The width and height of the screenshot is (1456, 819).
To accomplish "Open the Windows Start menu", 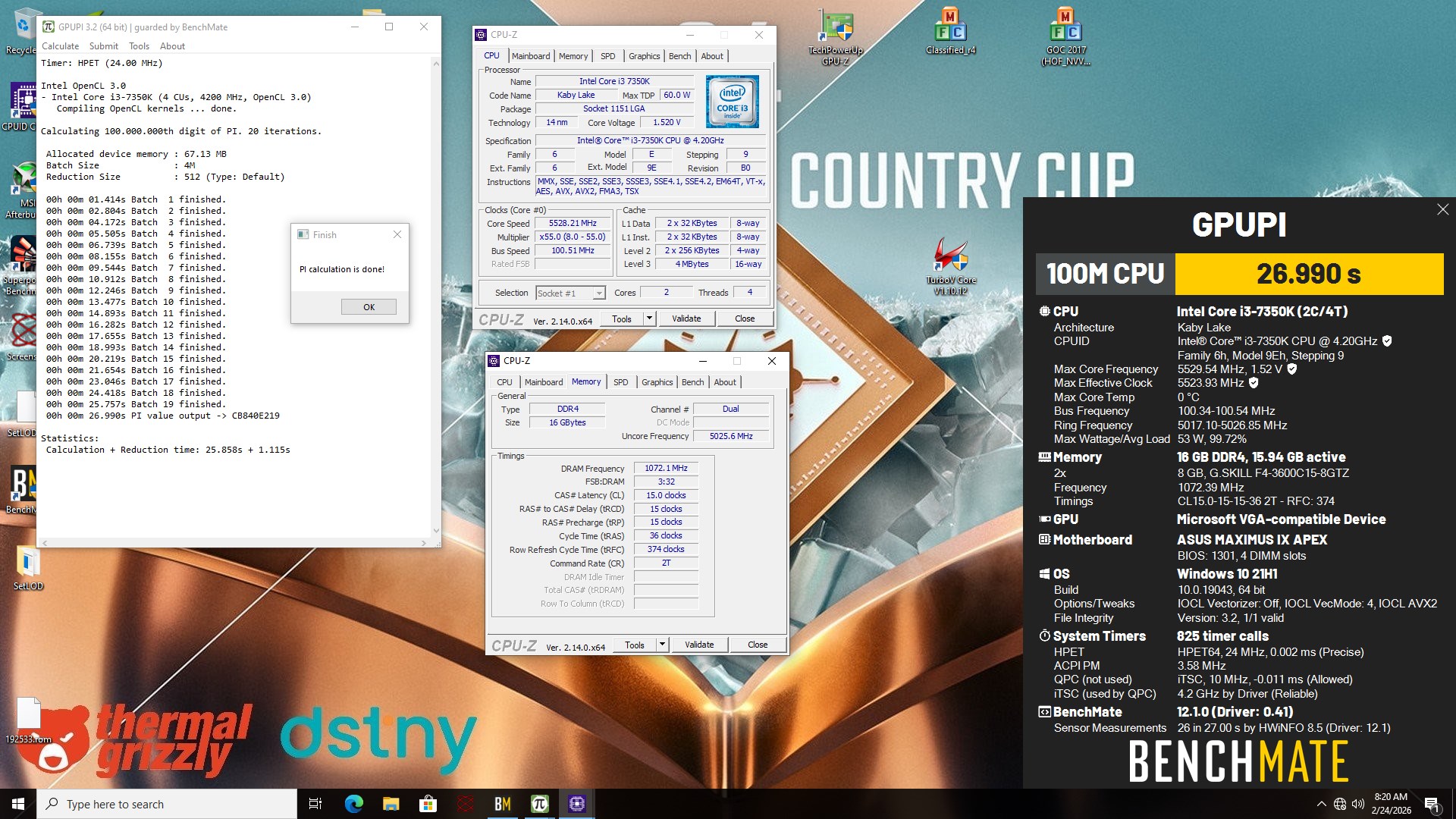I will click(18, 804).
